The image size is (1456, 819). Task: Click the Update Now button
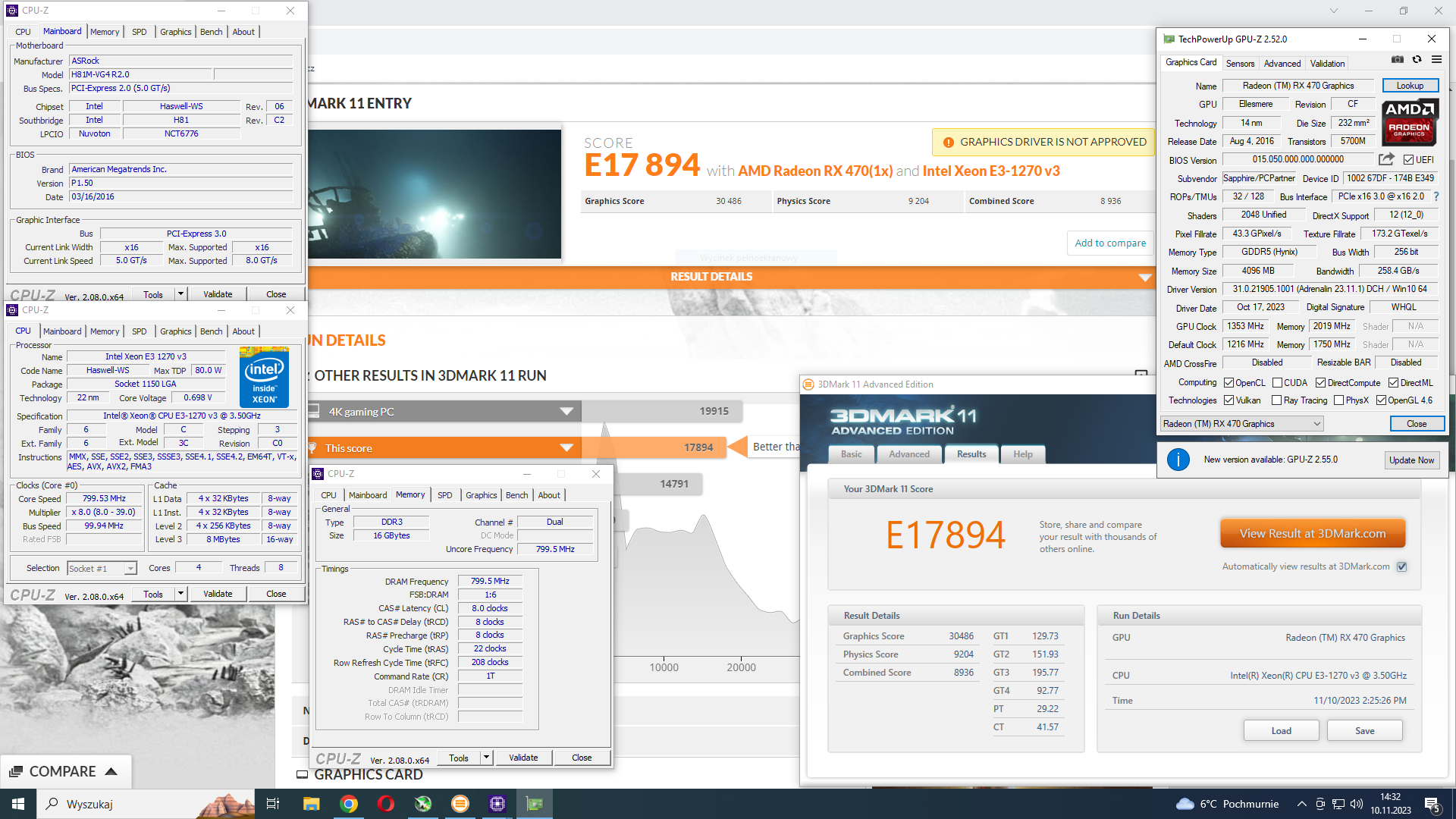coord(1411,460)
